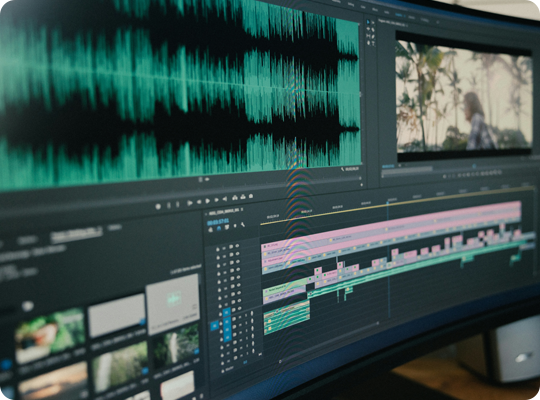
Task: Click the Insert button under Source monitor
Action: [x=235, y=198]
